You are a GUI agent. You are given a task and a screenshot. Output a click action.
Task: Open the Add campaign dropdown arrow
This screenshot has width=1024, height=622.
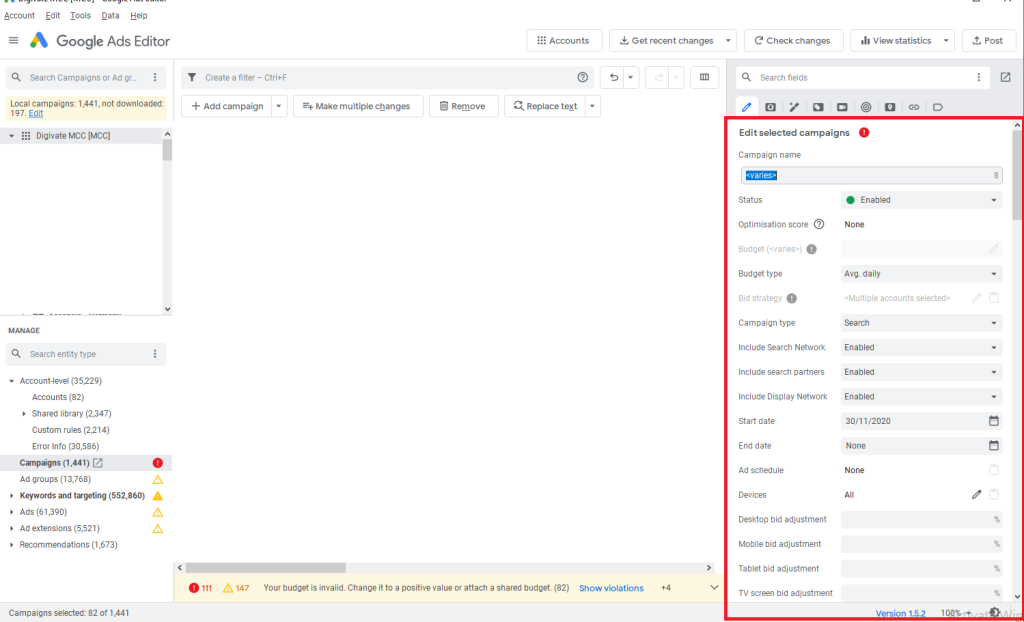pos(279,106)
